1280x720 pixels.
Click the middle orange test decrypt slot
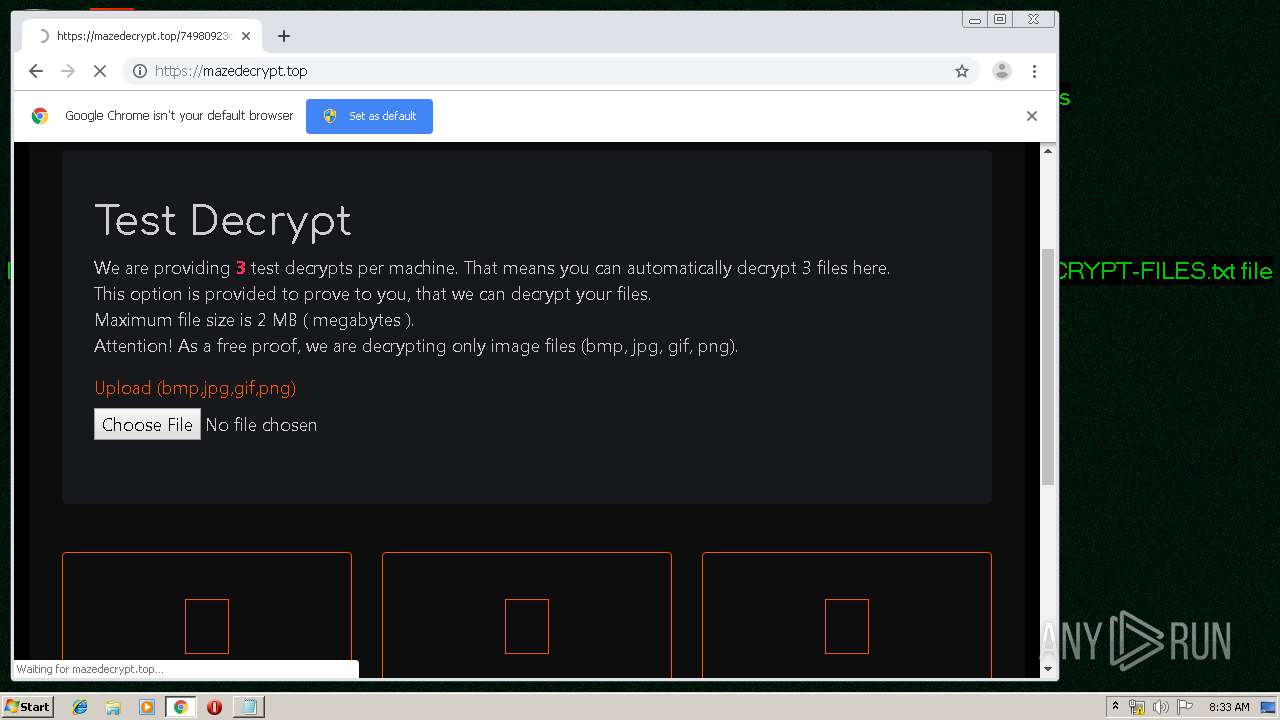527,616
